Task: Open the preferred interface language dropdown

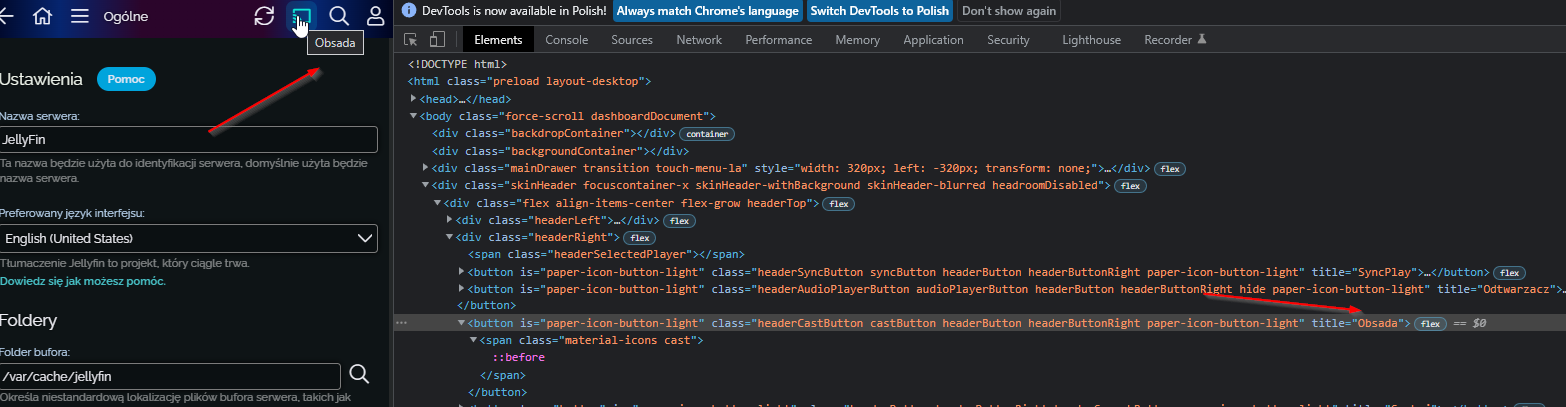Action: [x=188, y=238]
